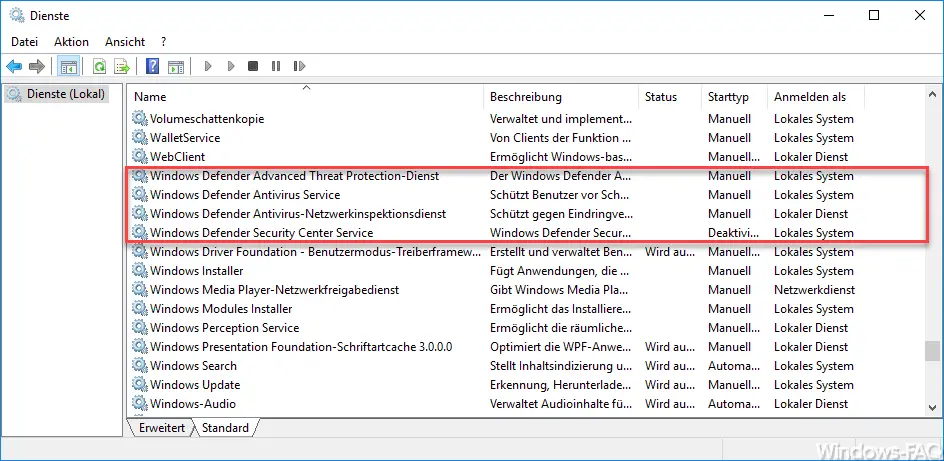944x461 pixels.
Task: Select the WalletService service name
Action: pos(185,138)
